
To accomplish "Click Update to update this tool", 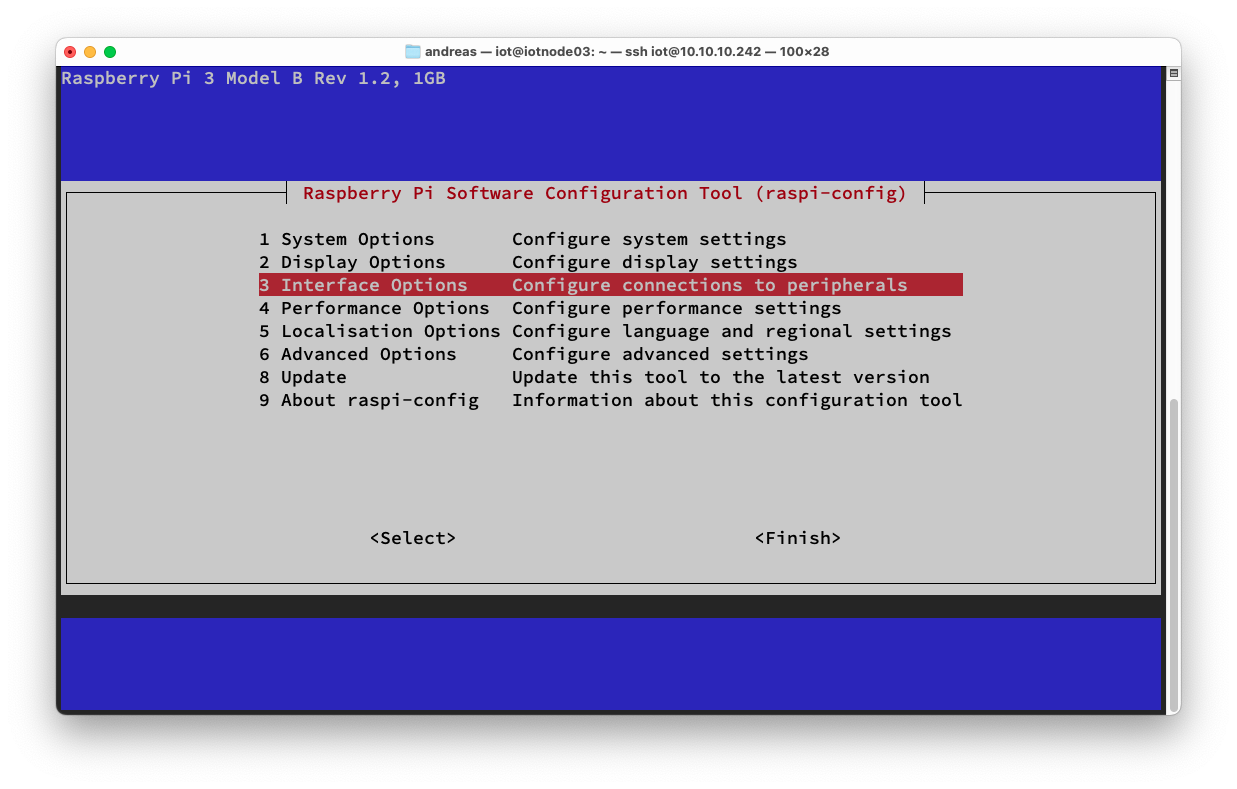I will [x=313, y=377].
